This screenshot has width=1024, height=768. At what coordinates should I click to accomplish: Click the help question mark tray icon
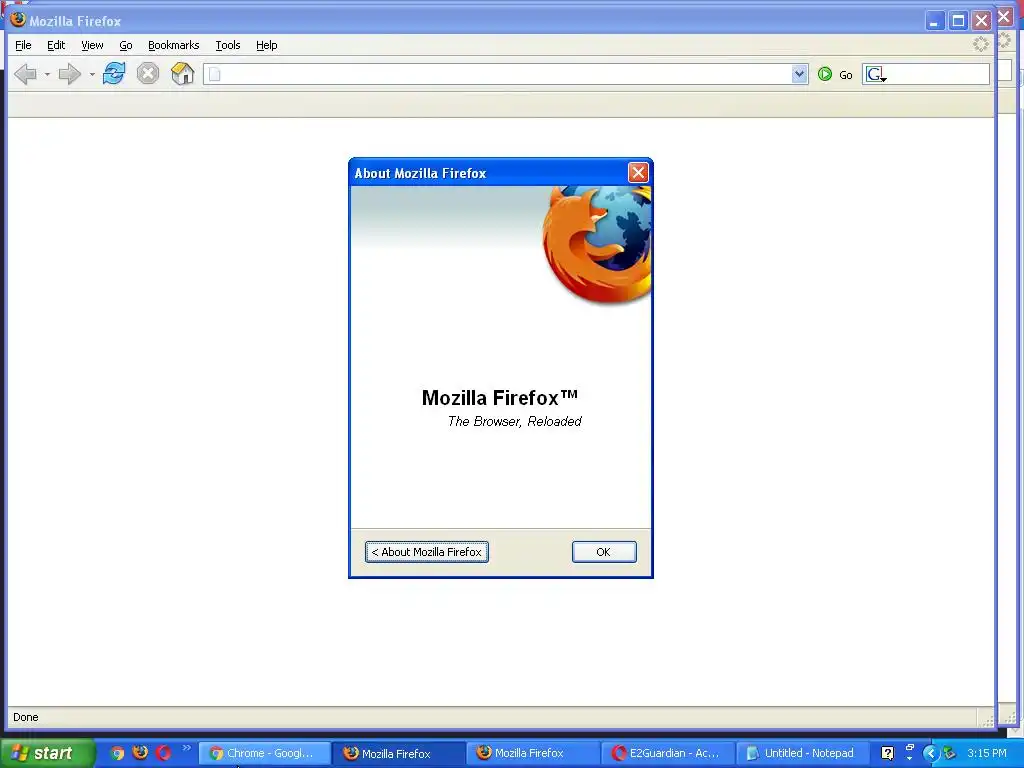[x=888, y=753]
